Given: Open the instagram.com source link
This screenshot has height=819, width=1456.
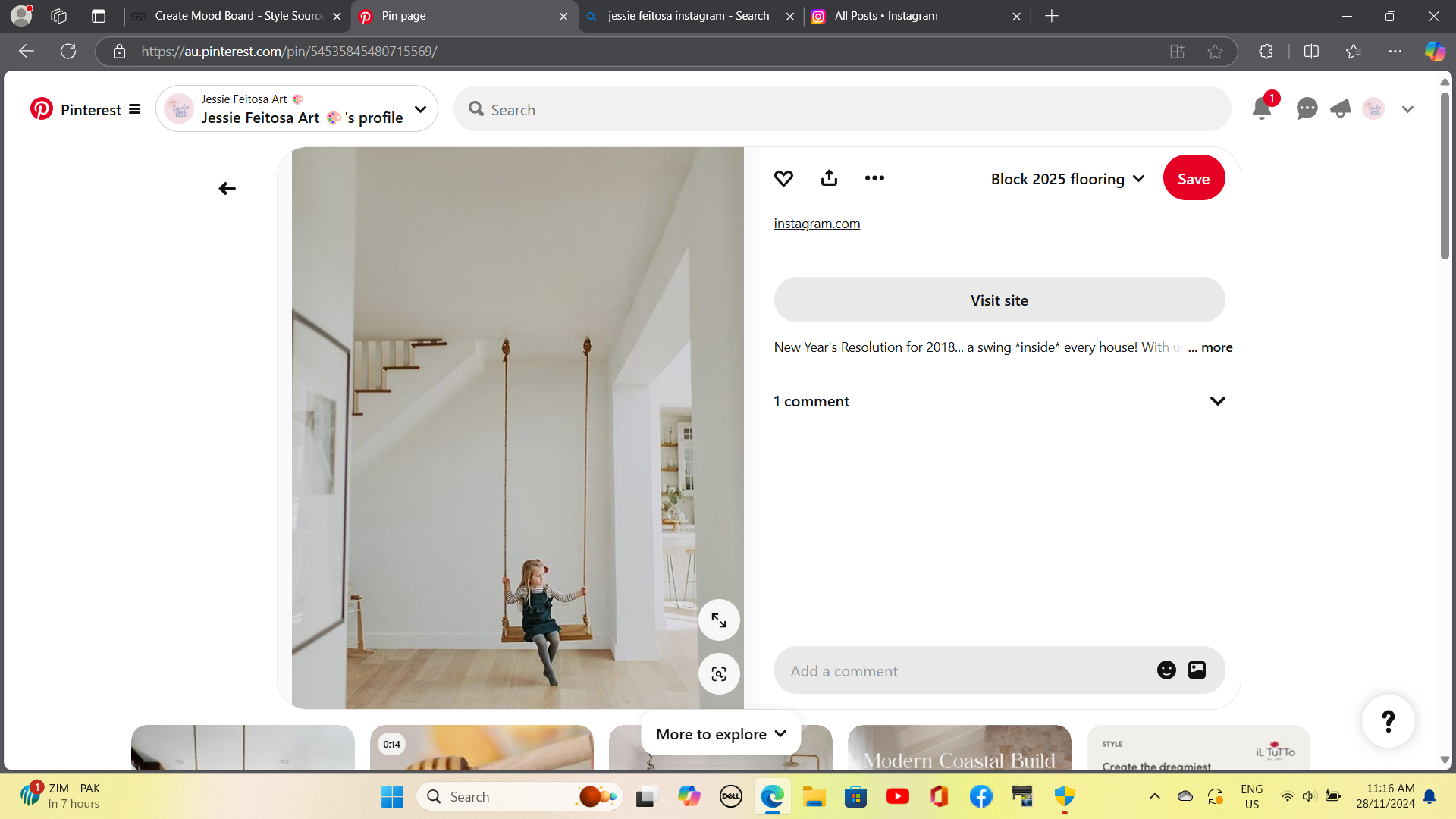Looking at the screenshot, I should click(817, 224).
